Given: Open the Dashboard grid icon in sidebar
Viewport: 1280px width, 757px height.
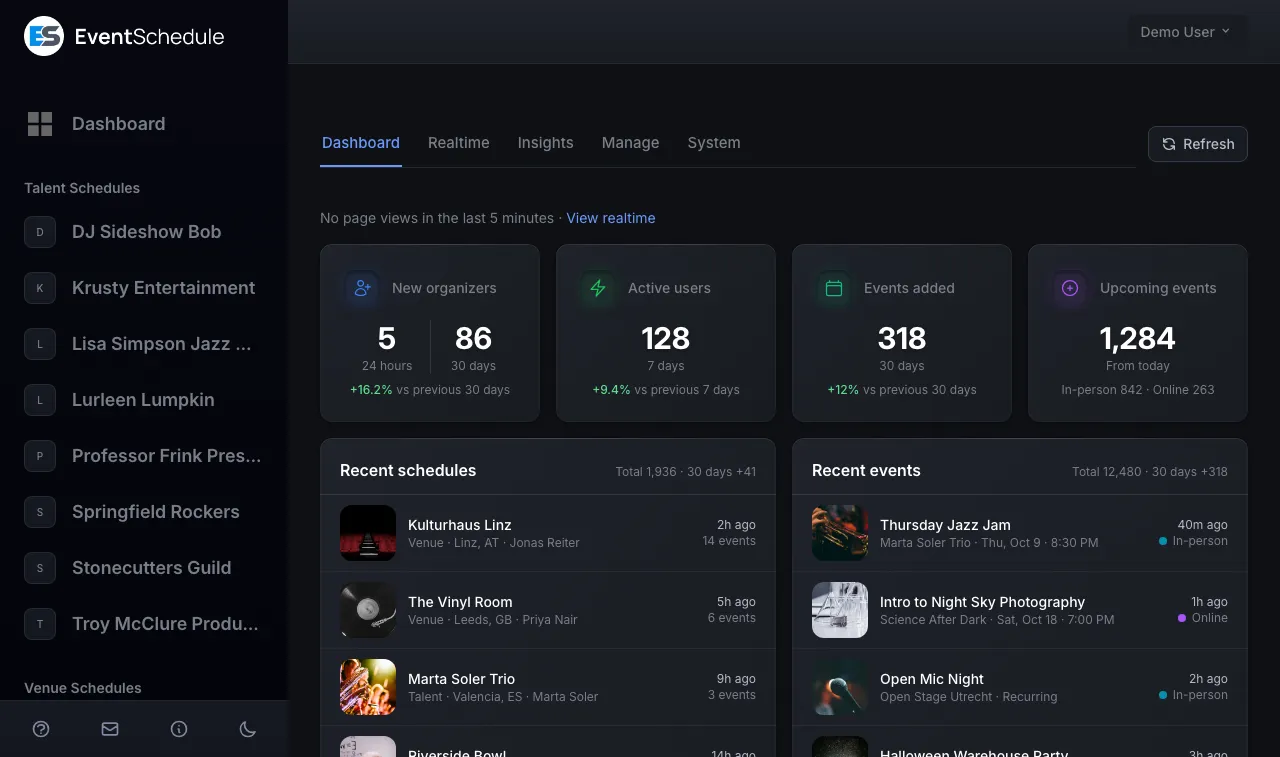Looking at the screenshot, I should click(x=40, y=124).
